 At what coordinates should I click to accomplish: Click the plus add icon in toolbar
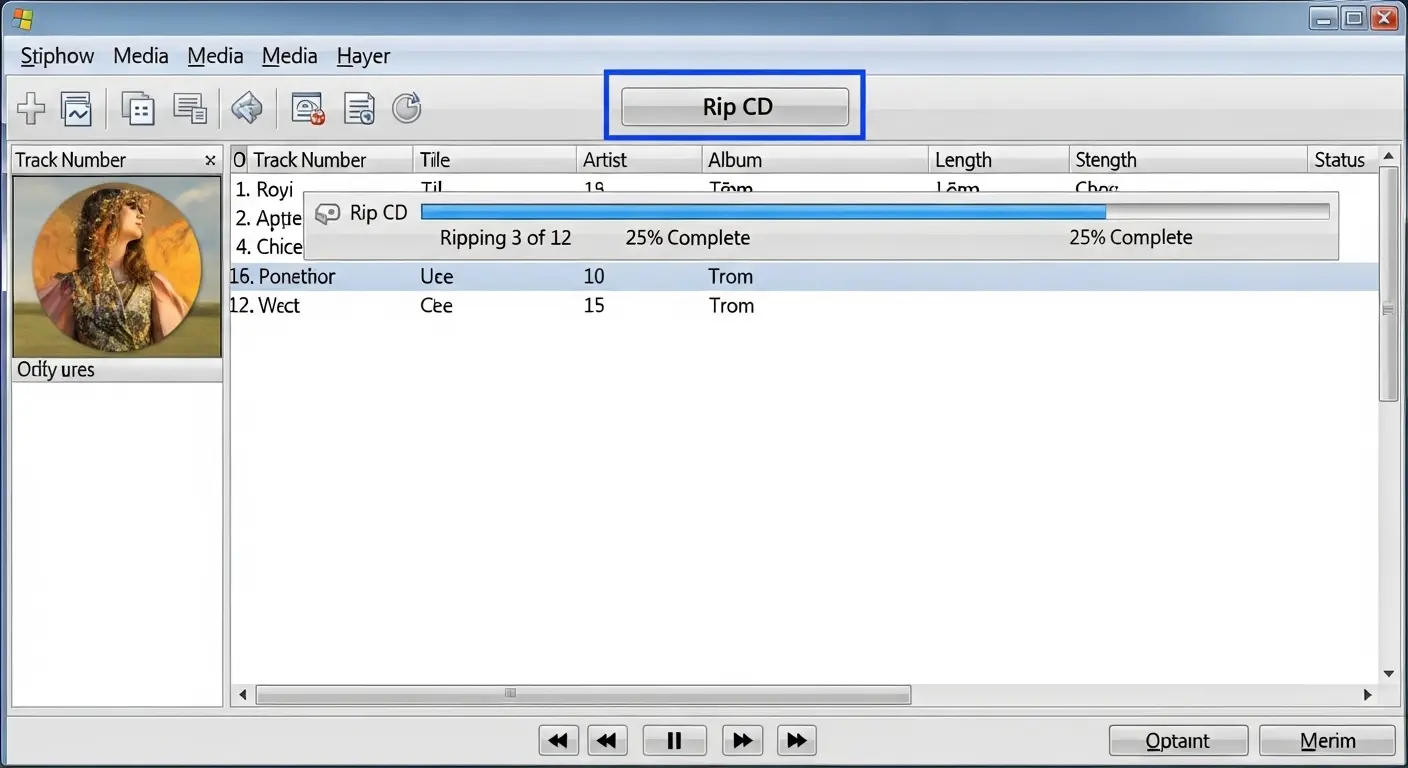click(x=32, y=107)
